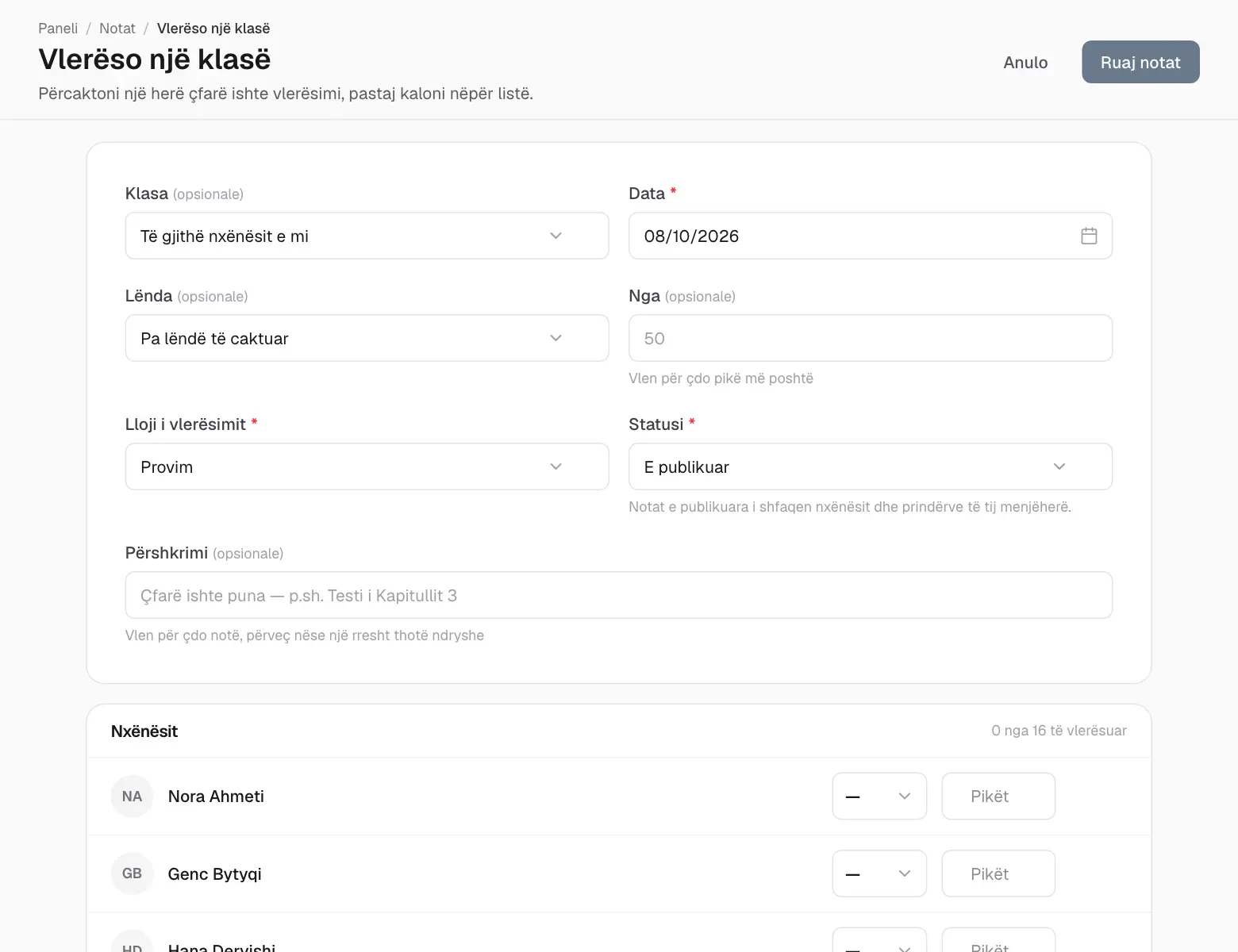Click the chevron in Klasa dropdown
This screenshot has width=1238, height=952.
(556, 236)
